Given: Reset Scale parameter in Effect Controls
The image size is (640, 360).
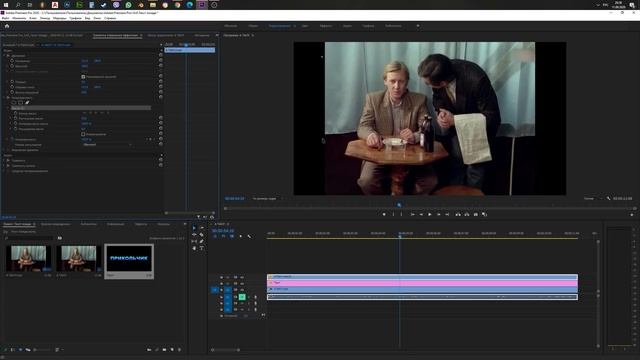Looking at the screenshot, I should point(160,66).
